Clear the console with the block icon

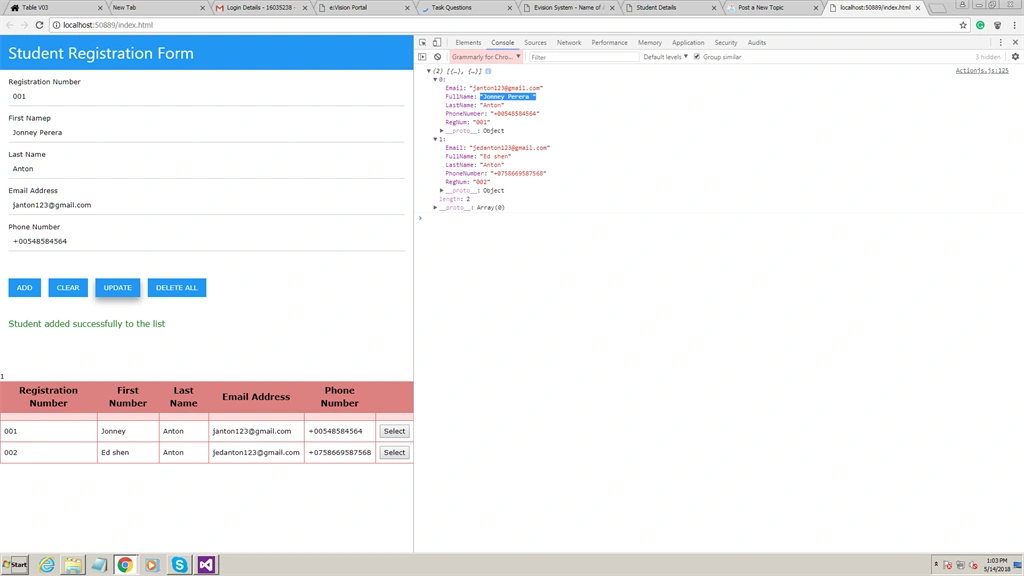coord(438,57)
